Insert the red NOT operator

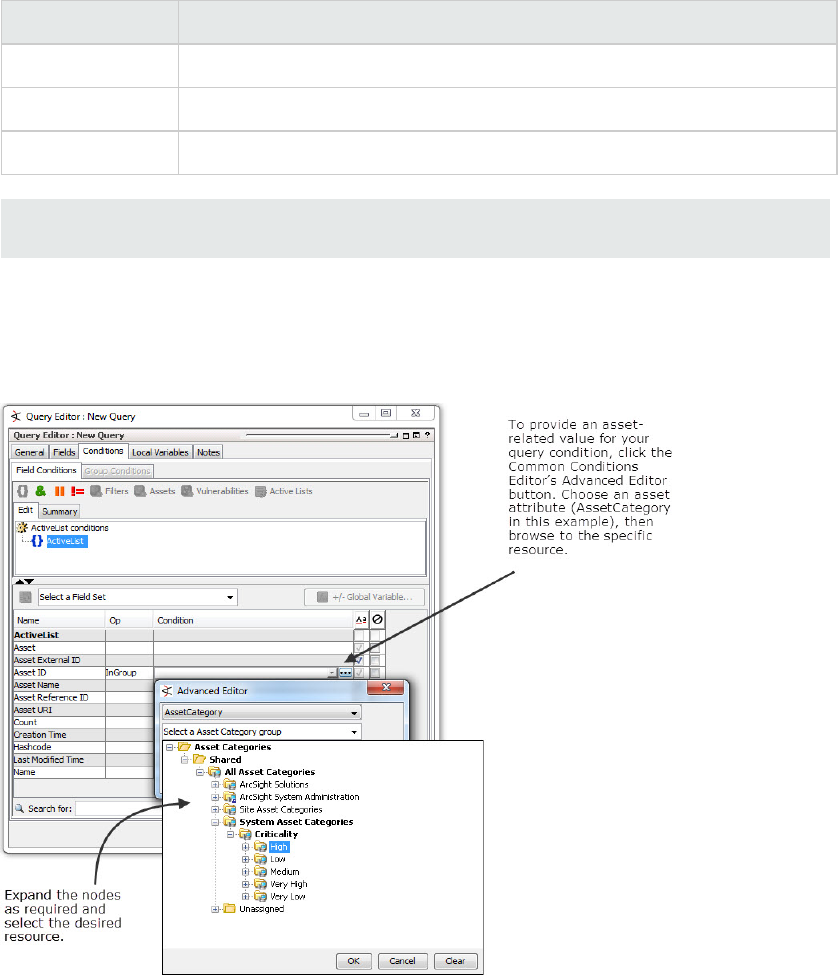point(77,491)
